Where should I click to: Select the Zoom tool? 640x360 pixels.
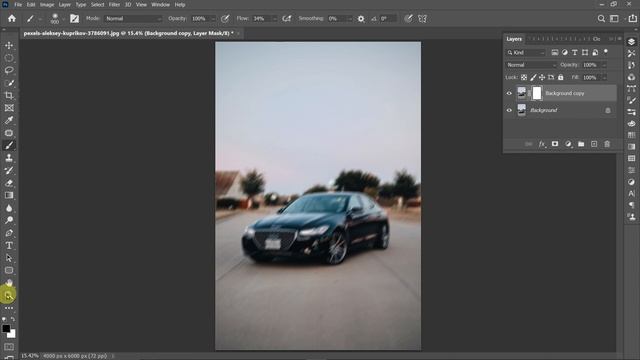pos(8,296)
